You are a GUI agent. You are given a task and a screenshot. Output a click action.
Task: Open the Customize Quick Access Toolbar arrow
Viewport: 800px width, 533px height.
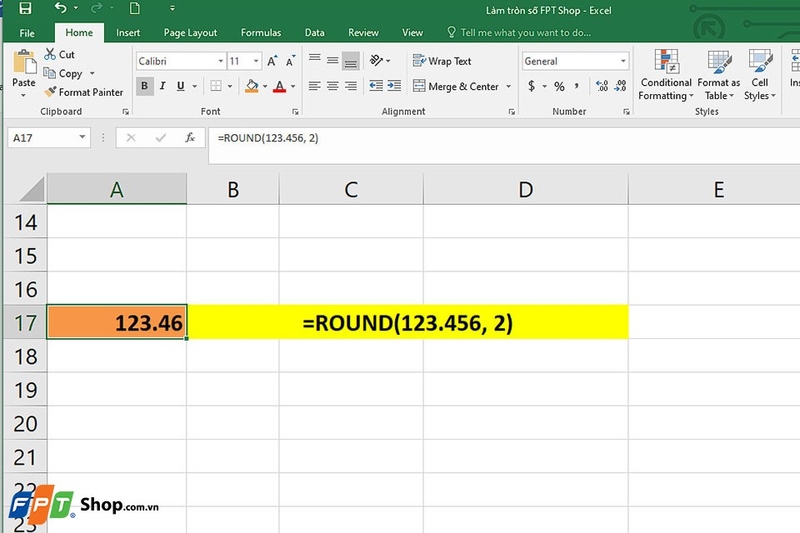point(172,8)
